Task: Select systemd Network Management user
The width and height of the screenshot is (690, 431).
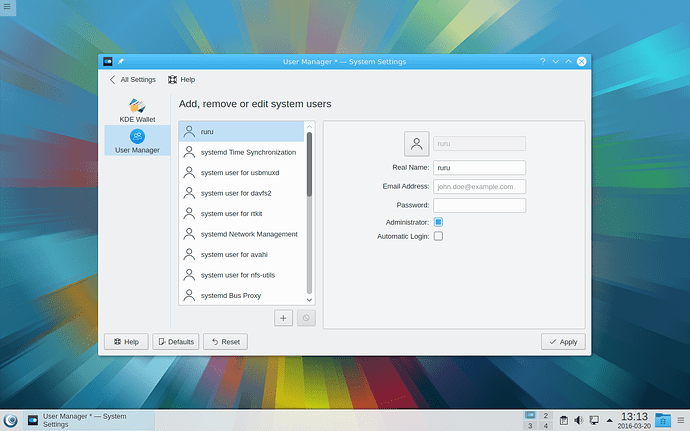Action: pyautogui.click(x=242, y=234)
